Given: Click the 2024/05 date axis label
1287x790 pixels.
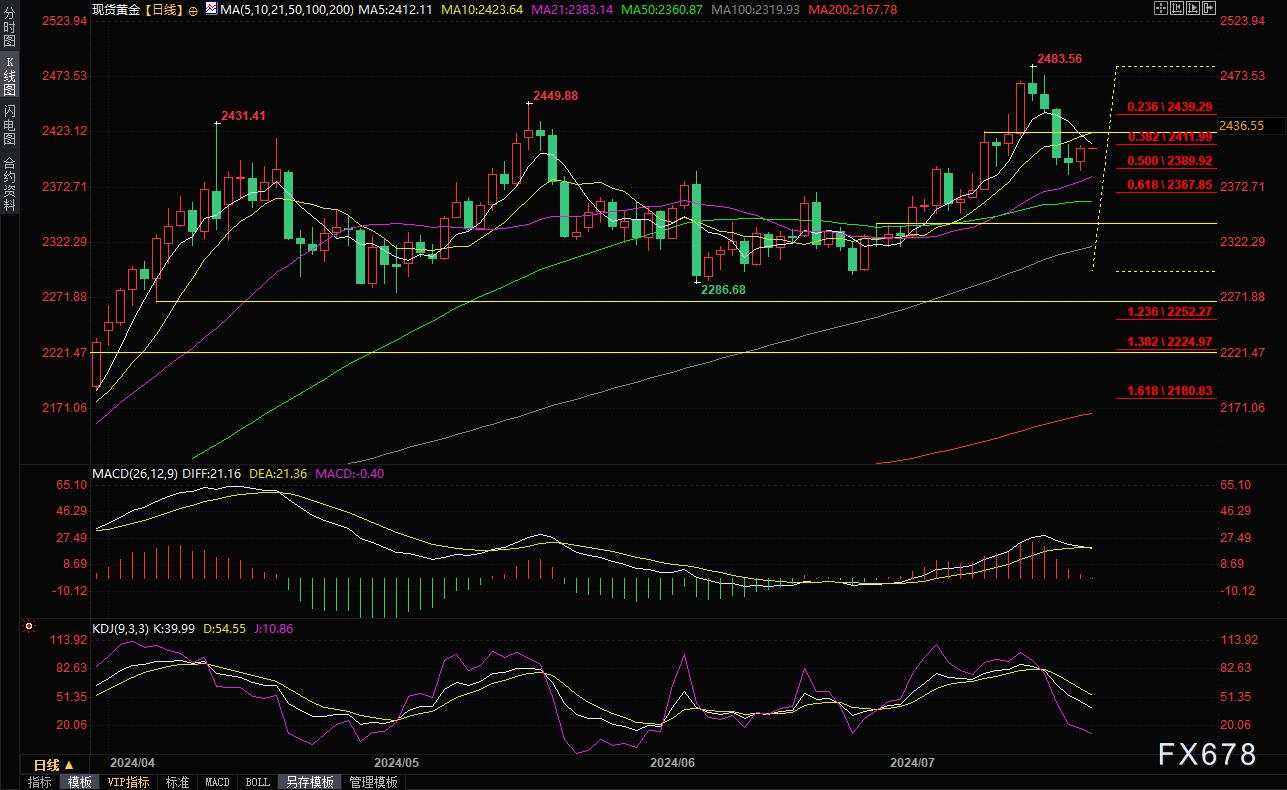Looking at the screenshot, I should click(396, 762).
